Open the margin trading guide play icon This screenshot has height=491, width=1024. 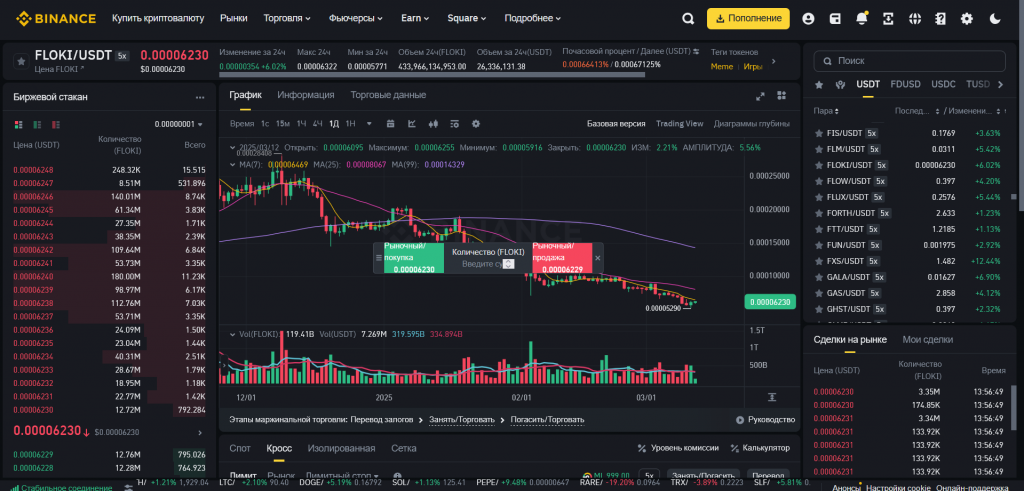coord(740,420)
